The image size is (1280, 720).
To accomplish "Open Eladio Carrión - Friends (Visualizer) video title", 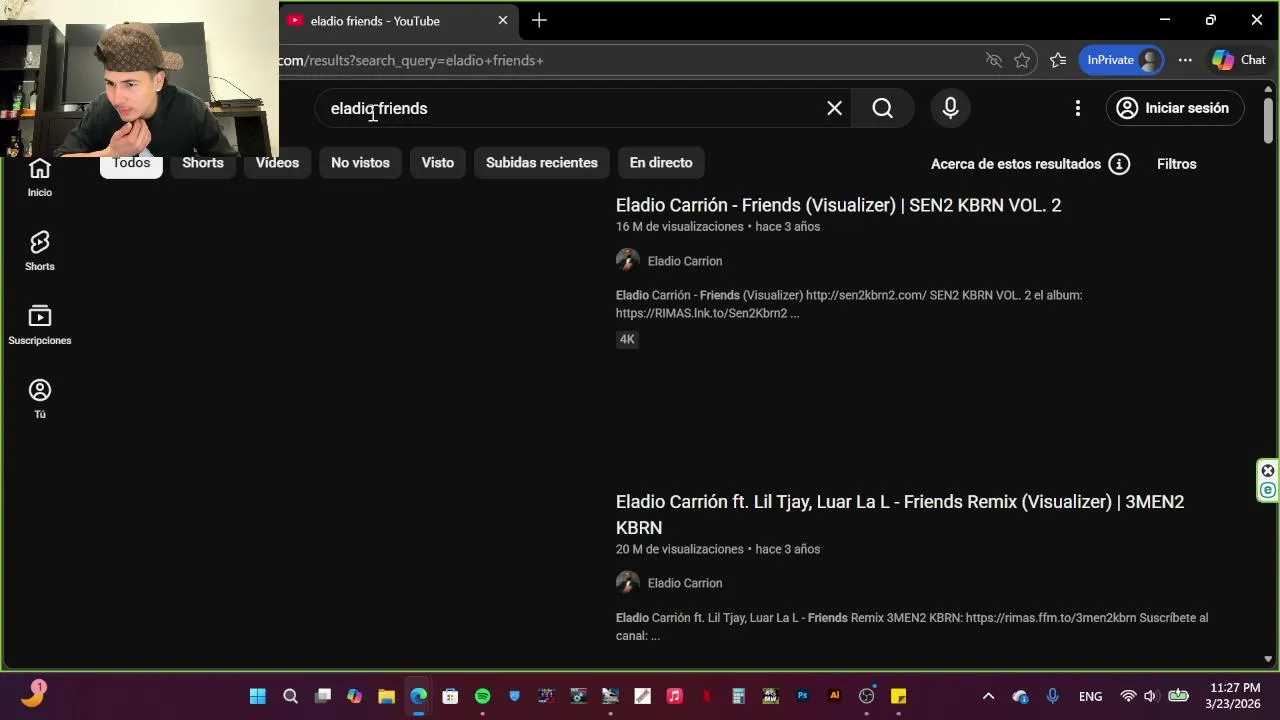I will click(838, 205).
